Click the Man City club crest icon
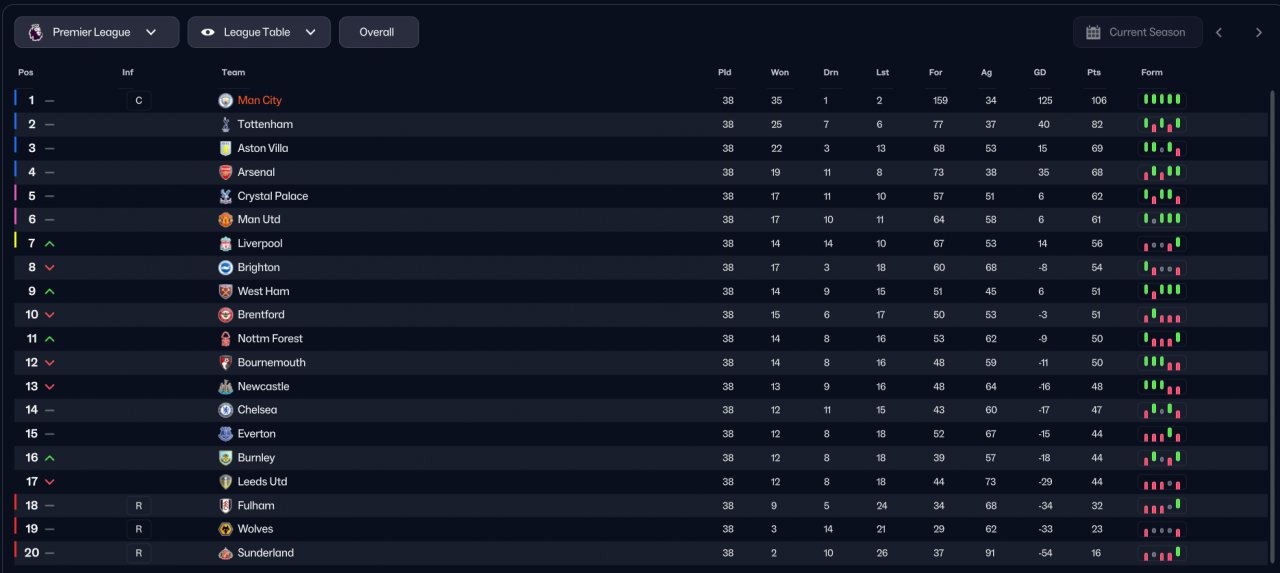Image resolution: width=1280 pixels, height=573 pixels. tap(225, 100)
